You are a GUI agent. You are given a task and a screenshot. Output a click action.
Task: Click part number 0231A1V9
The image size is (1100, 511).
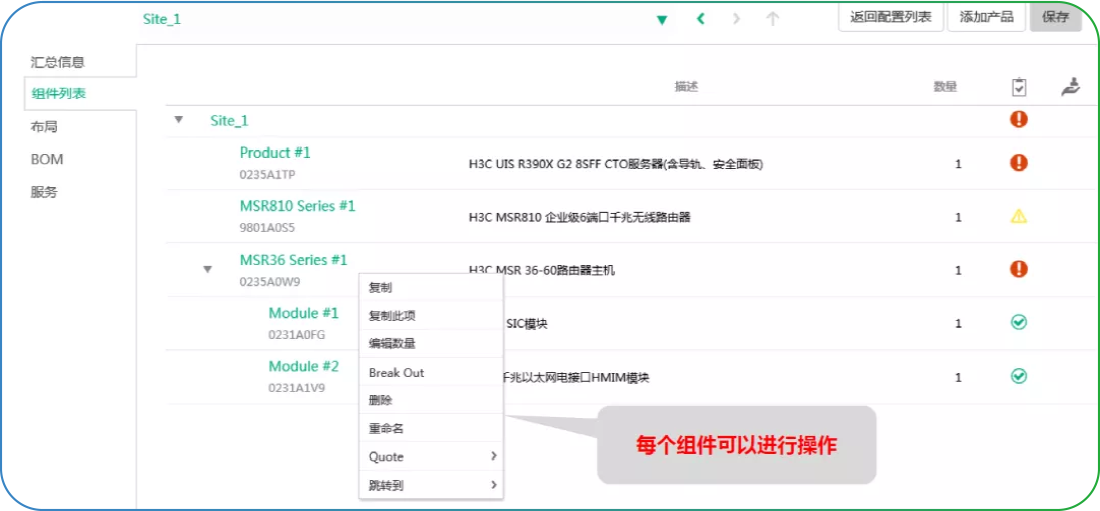tap(297, 388)
